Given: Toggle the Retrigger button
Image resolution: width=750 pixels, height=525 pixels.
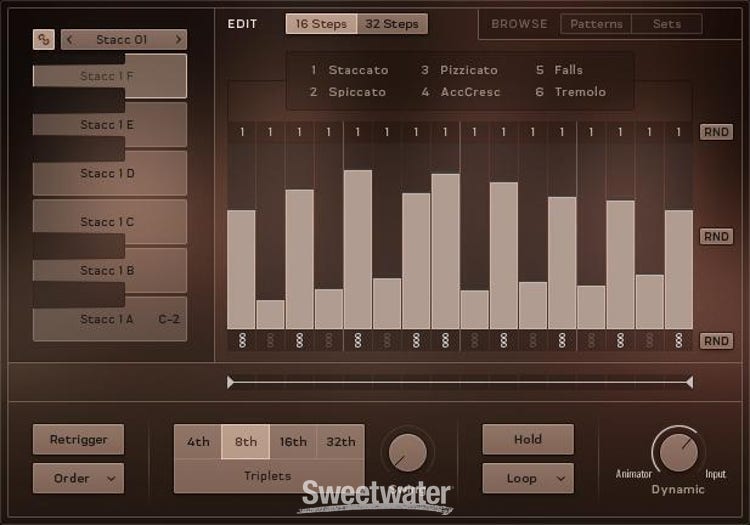Looking at the screenshot, I should [x=78, y=439].
